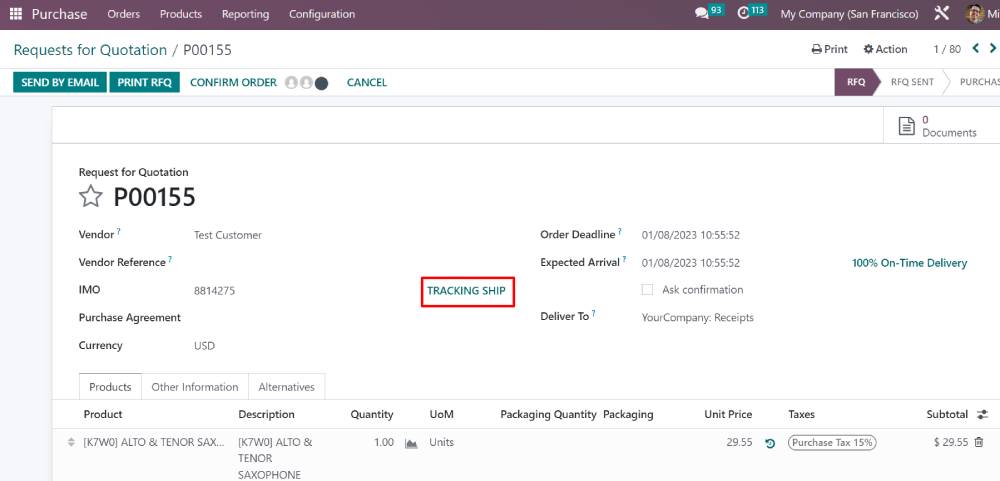Click the Product column header
Image resolution: width=1000 pixels, height=481 pixels.
point(103,415)
